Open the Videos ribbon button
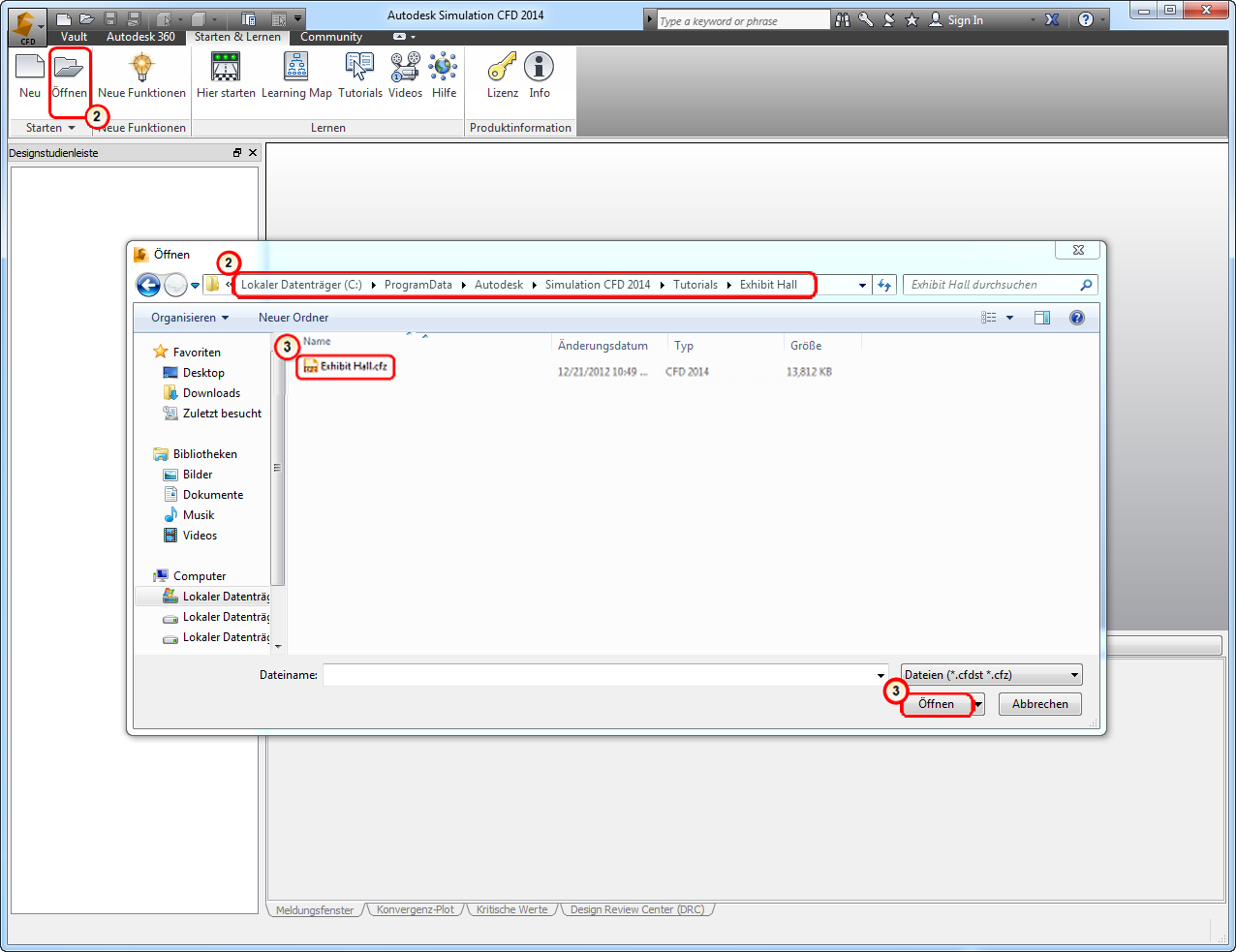This screenshot has width=1236, height=952. point(405,77)
